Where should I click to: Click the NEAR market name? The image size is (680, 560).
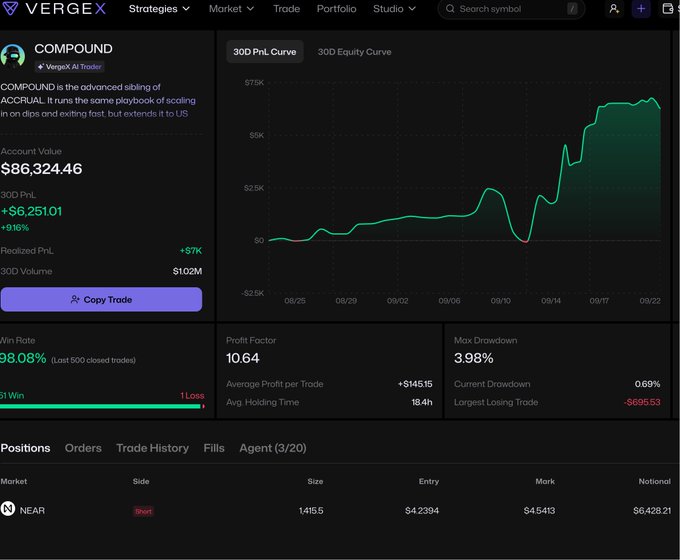pos(32,511)
